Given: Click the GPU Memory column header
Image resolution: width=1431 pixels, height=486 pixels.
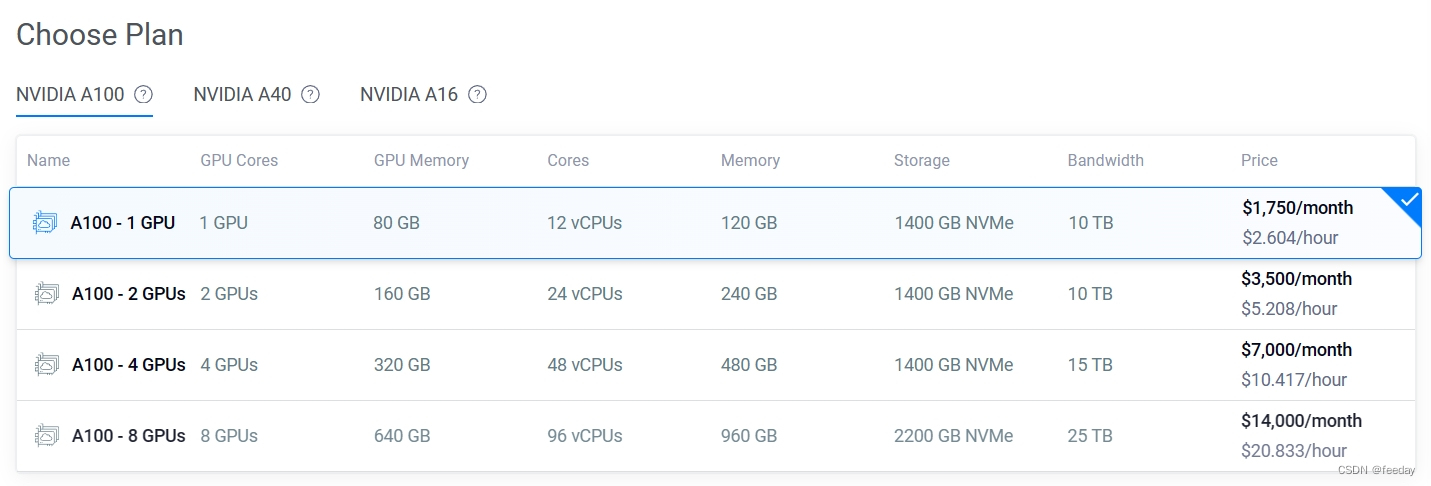Looking at the screenshot, I should [421, 160].
